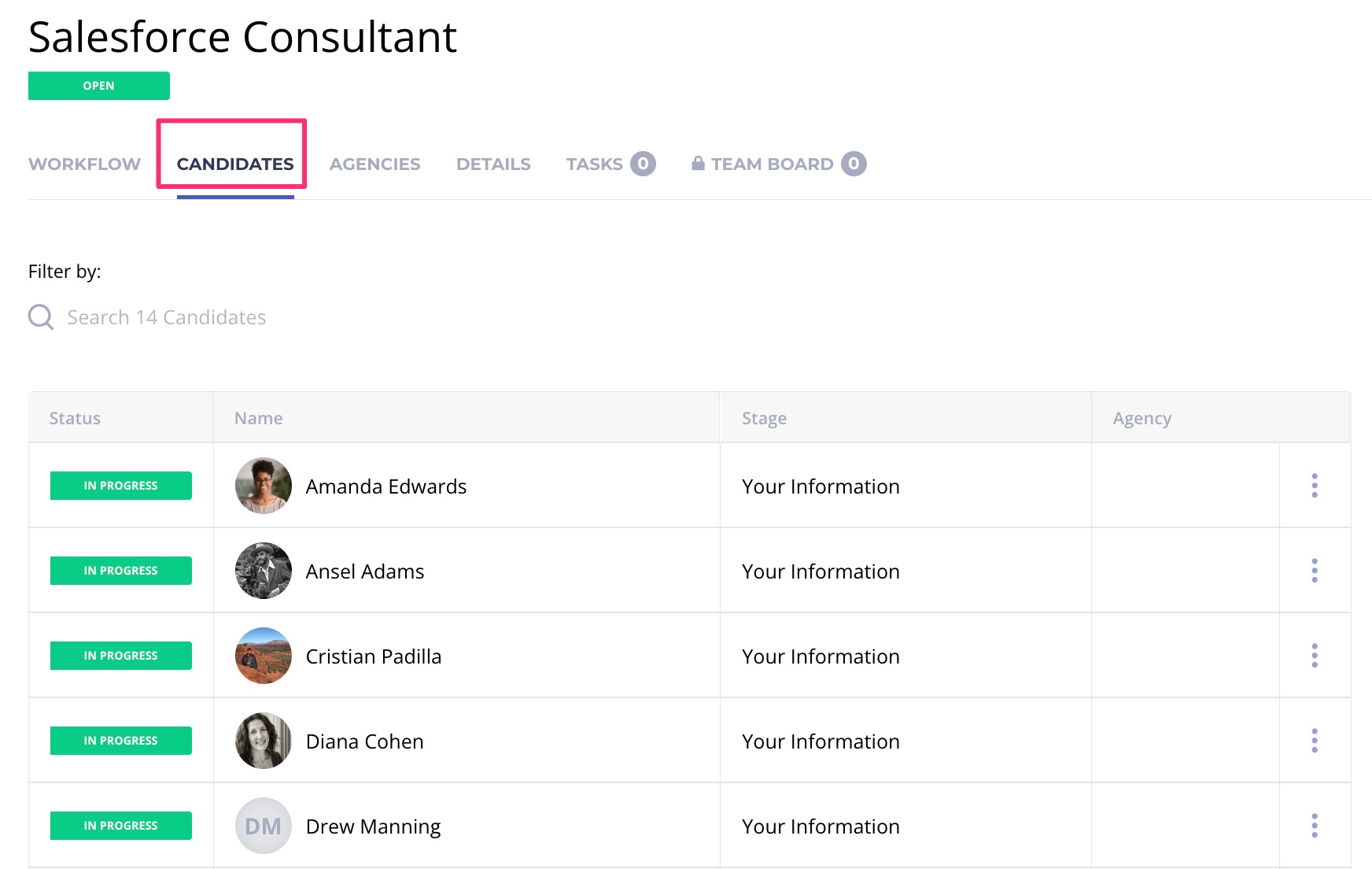The image size is (1372, 869).
Task: Click the Salesforce Consultant job title
Action: (x=242, y=36)
